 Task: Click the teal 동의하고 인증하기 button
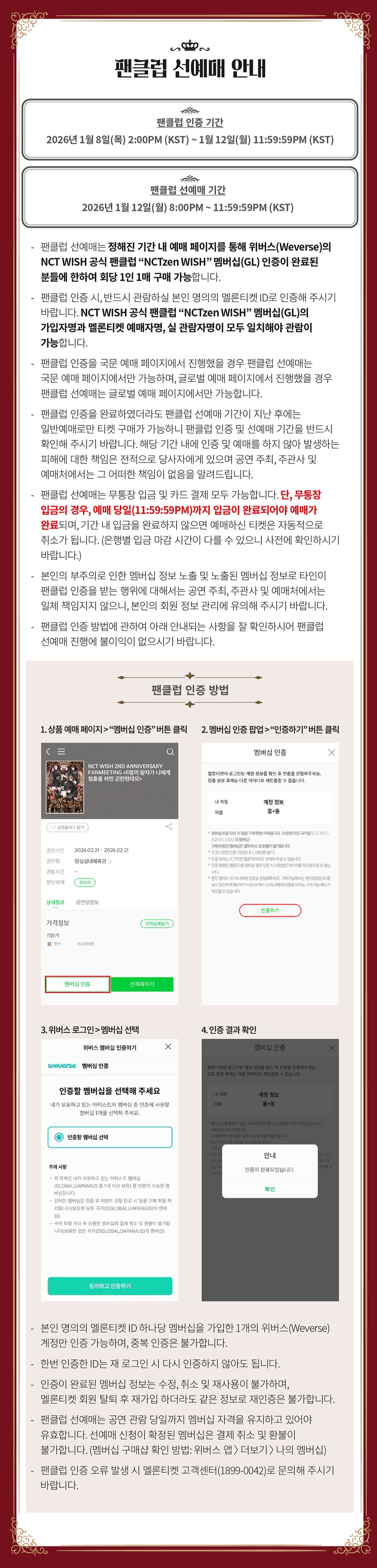(110, 1286)
